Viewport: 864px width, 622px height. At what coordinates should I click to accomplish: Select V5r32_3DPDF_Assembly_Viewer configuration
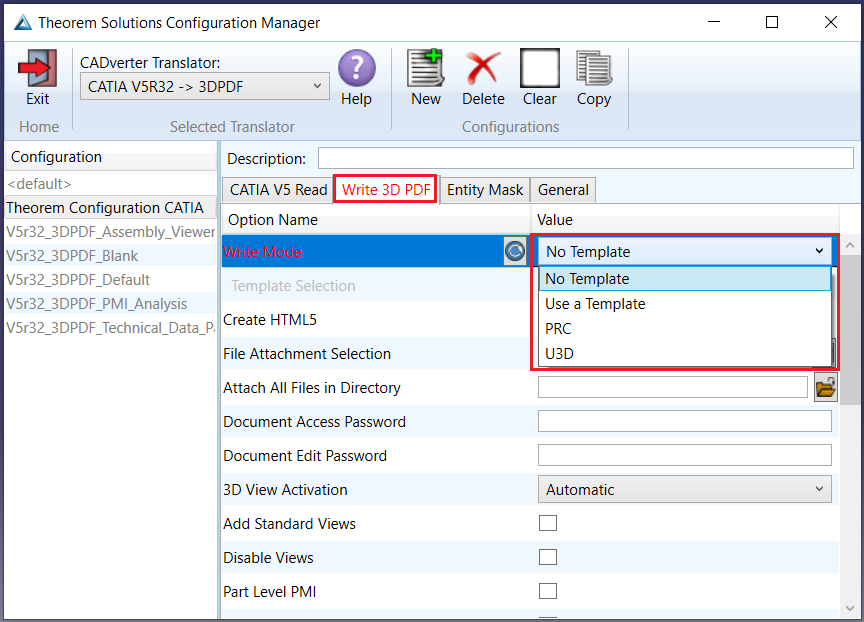110,231
